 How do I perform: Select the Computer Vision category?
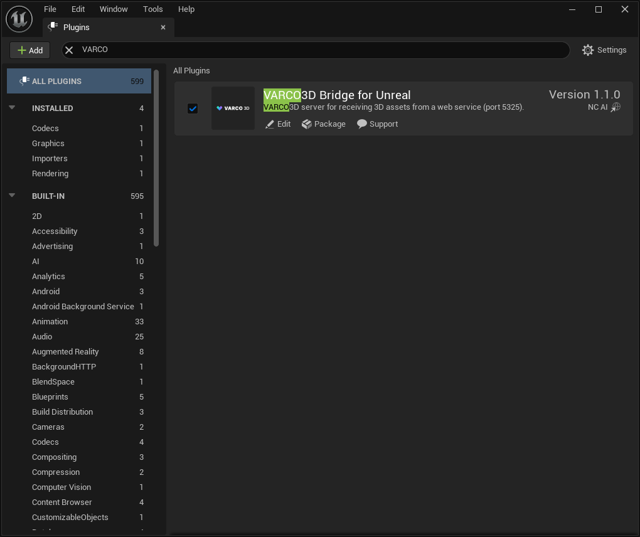(79, 487)
